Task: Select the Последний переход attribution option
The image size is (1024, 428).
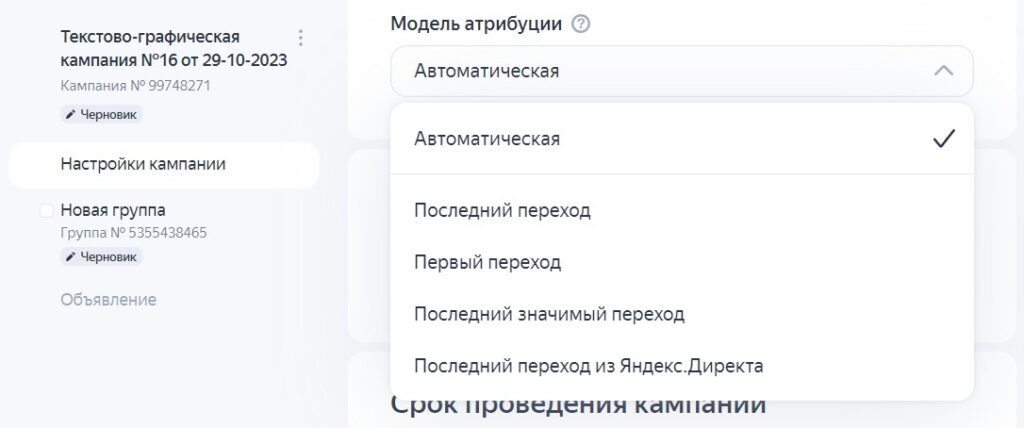Action: click(502, 211)
